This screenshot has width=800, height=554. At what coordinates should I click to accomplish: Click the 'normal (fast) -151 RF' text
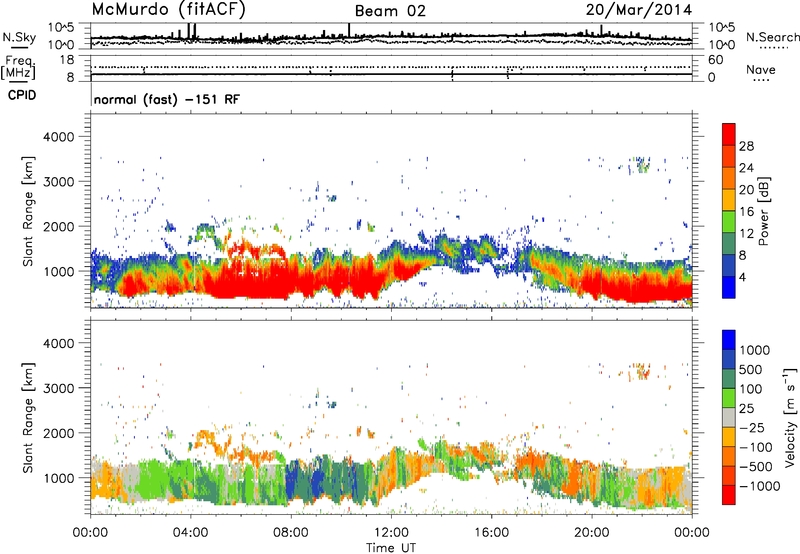tap(166, 99)
